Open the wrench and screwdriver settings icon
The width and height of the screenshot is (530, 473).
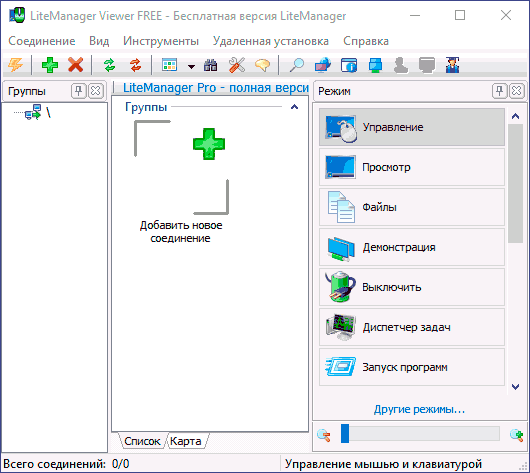pos(237,65)
